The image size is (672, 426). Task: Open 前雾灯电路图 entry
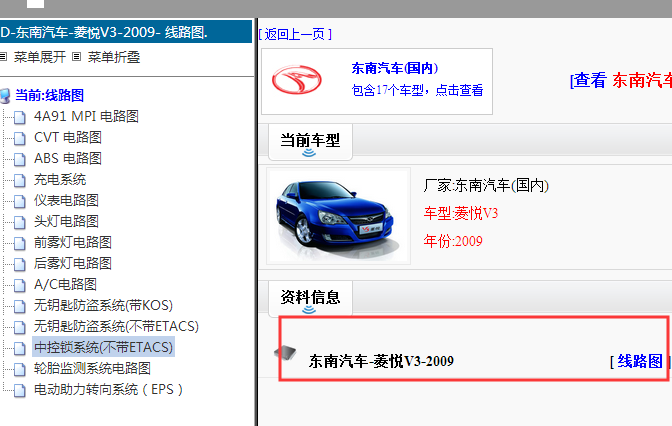[73, 242]
